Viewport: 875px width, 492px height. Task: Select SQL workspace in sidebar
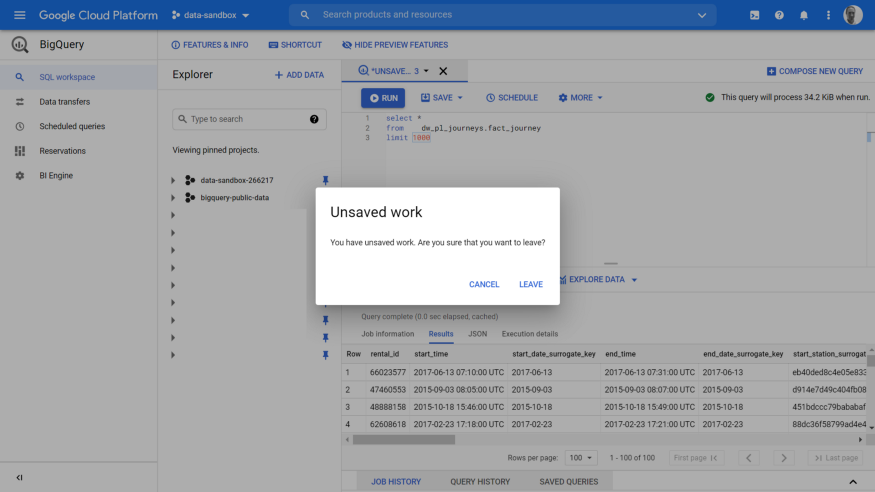79,77
